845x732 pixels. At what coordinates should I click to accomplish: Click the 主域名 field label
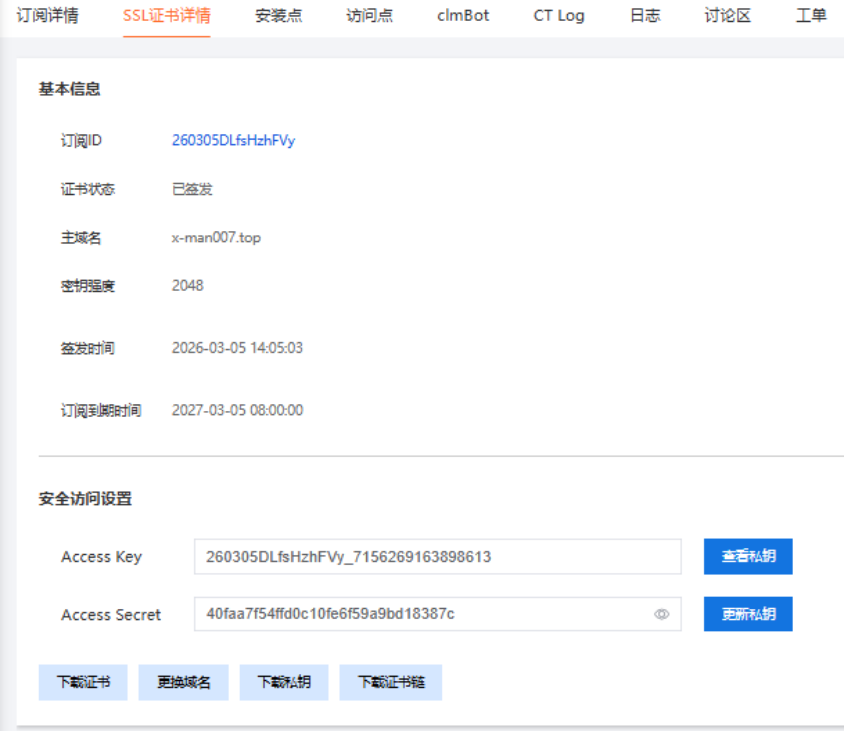(81, 238)
